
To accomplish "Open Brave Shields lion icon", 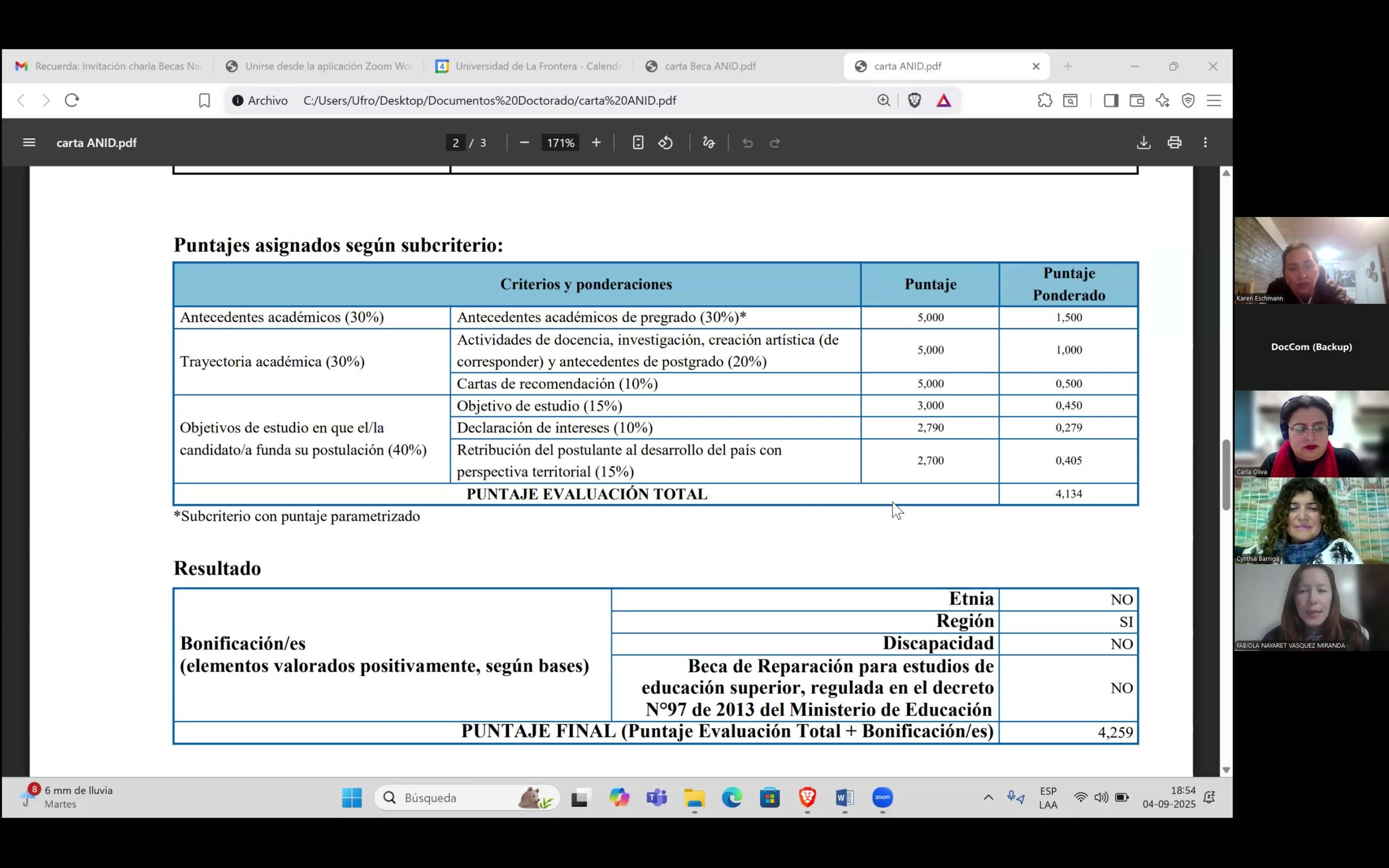I will pos(915,100).
